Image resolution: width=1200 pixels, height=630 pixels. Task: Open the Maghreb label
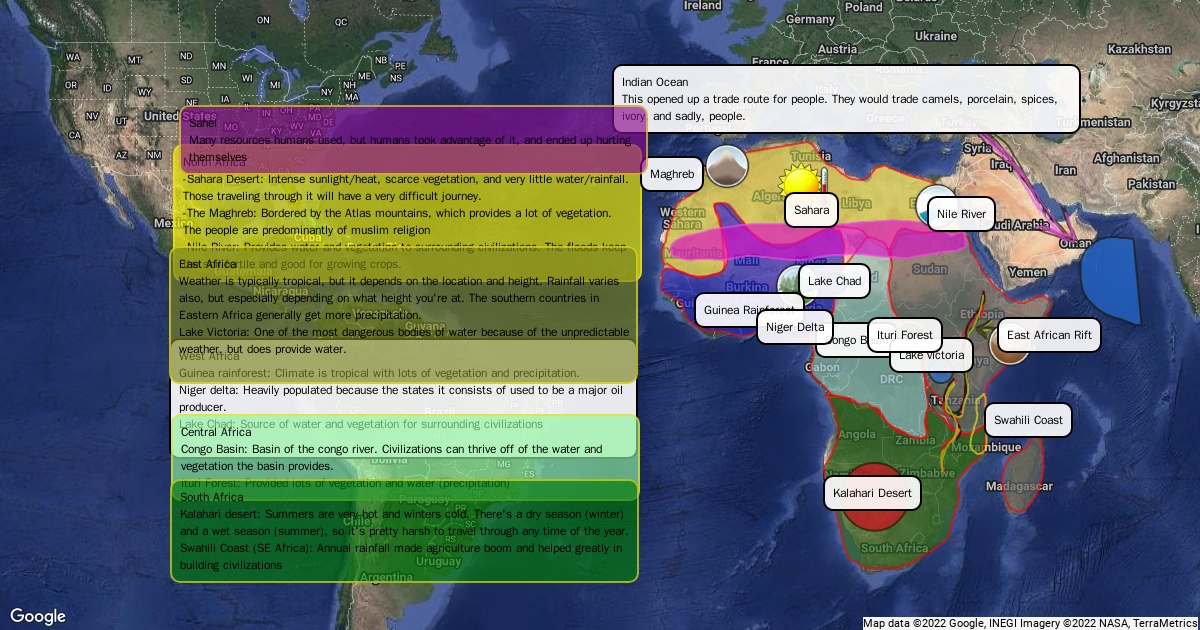click(672, 174)
